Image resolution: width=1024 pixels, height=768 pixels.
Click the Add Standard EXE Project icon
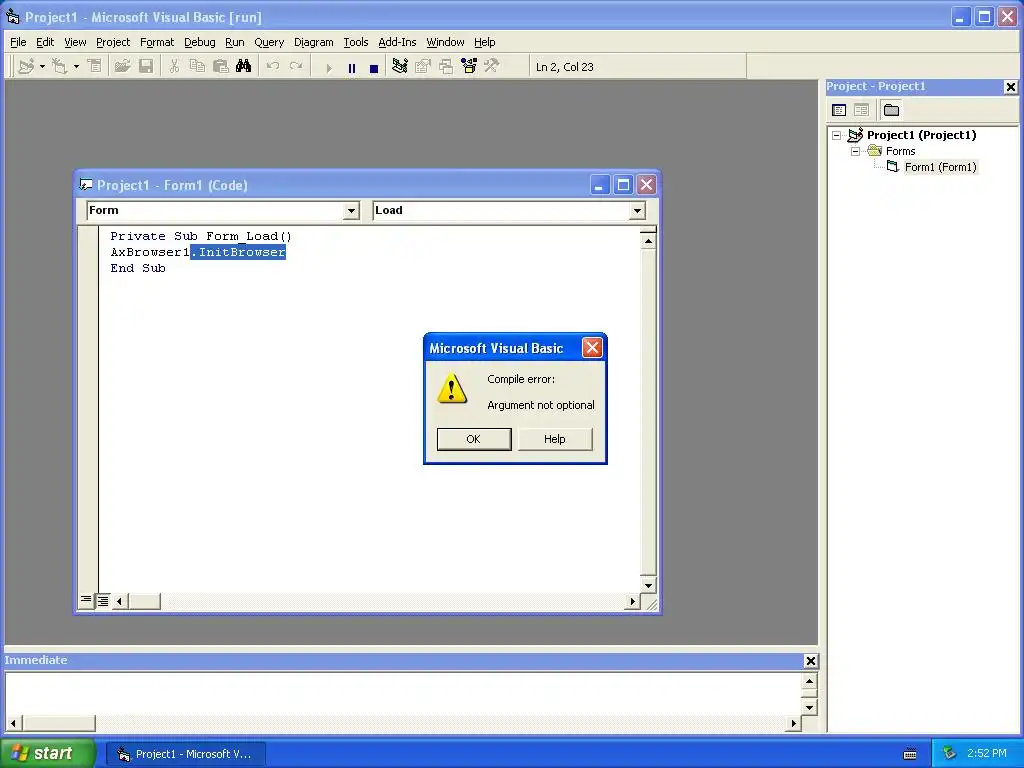pos(26,67)
